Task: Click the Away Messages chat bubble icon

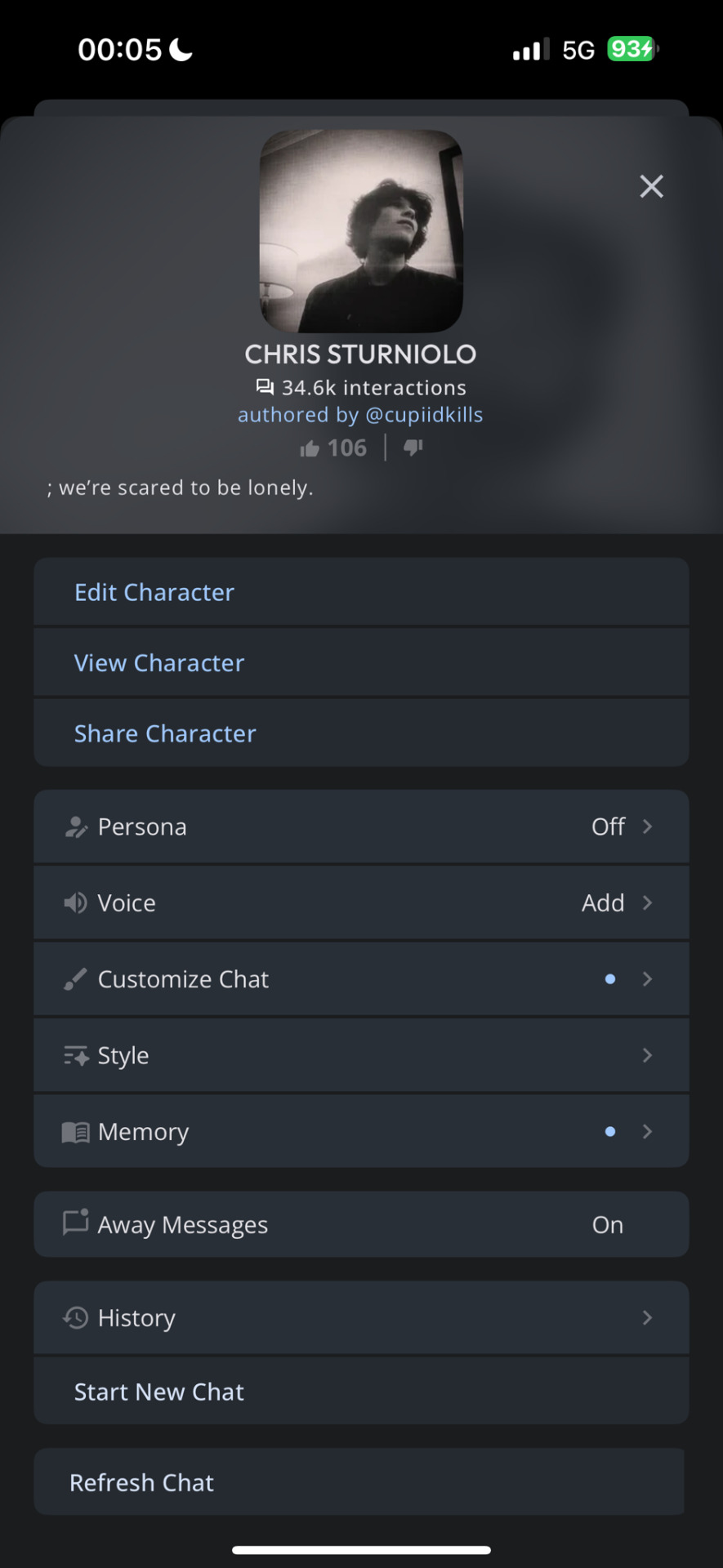Action: (x=76, y=1223)
